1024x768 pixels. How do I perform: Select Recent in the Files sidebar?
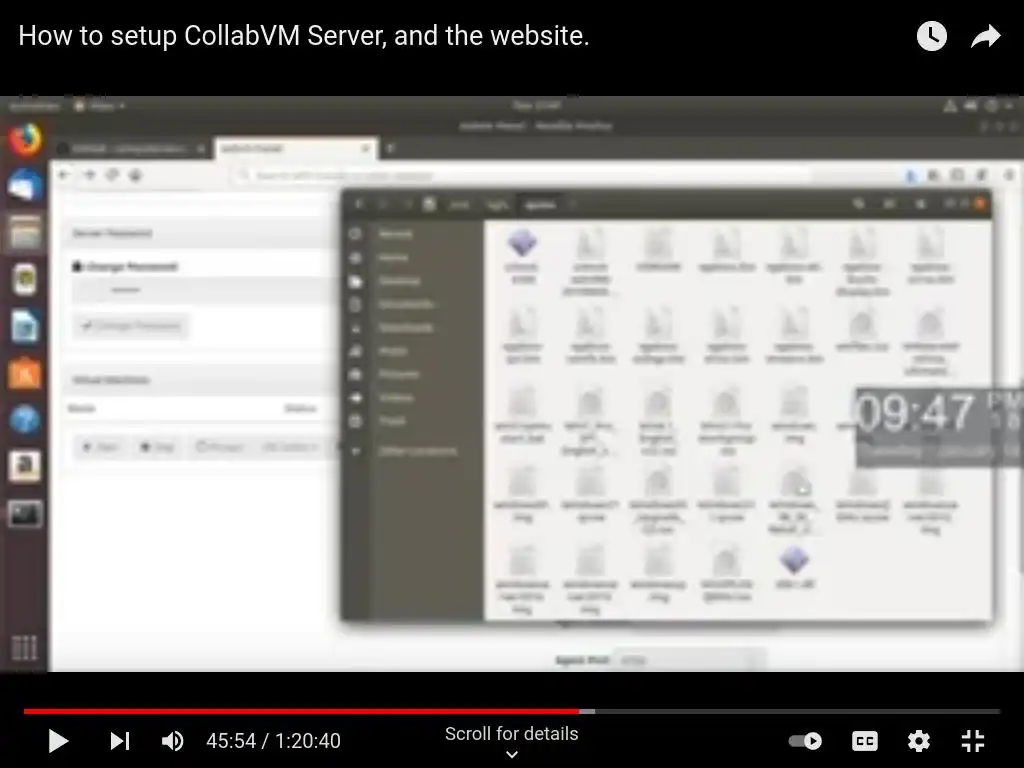coord(395,234)
